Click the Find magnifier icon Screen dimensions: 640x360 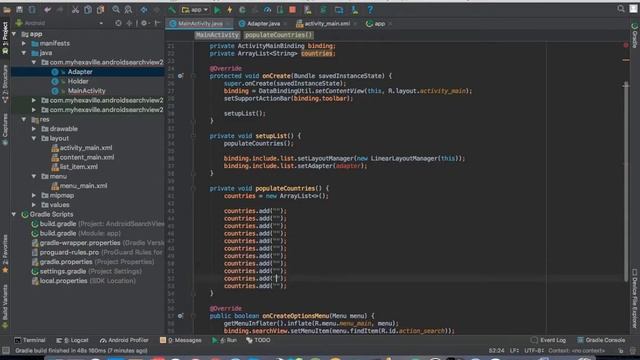point(116,9)
